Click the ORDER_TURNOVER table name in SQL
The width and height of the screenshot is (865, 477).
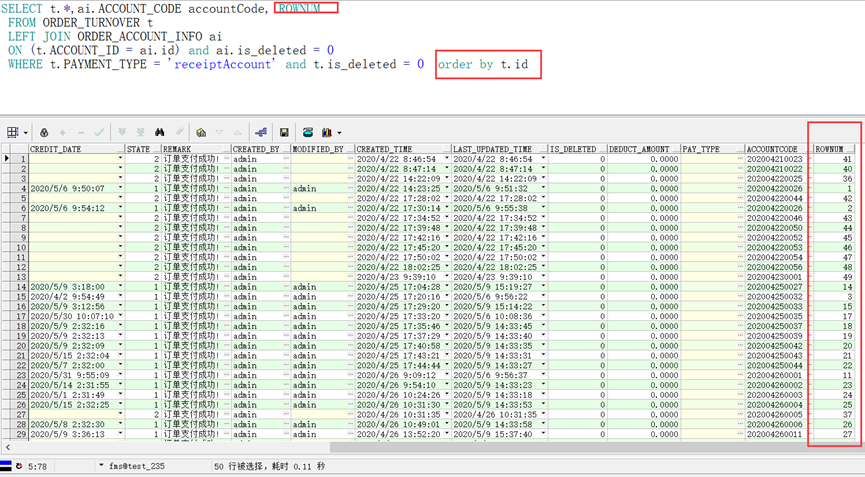[92, 23]
